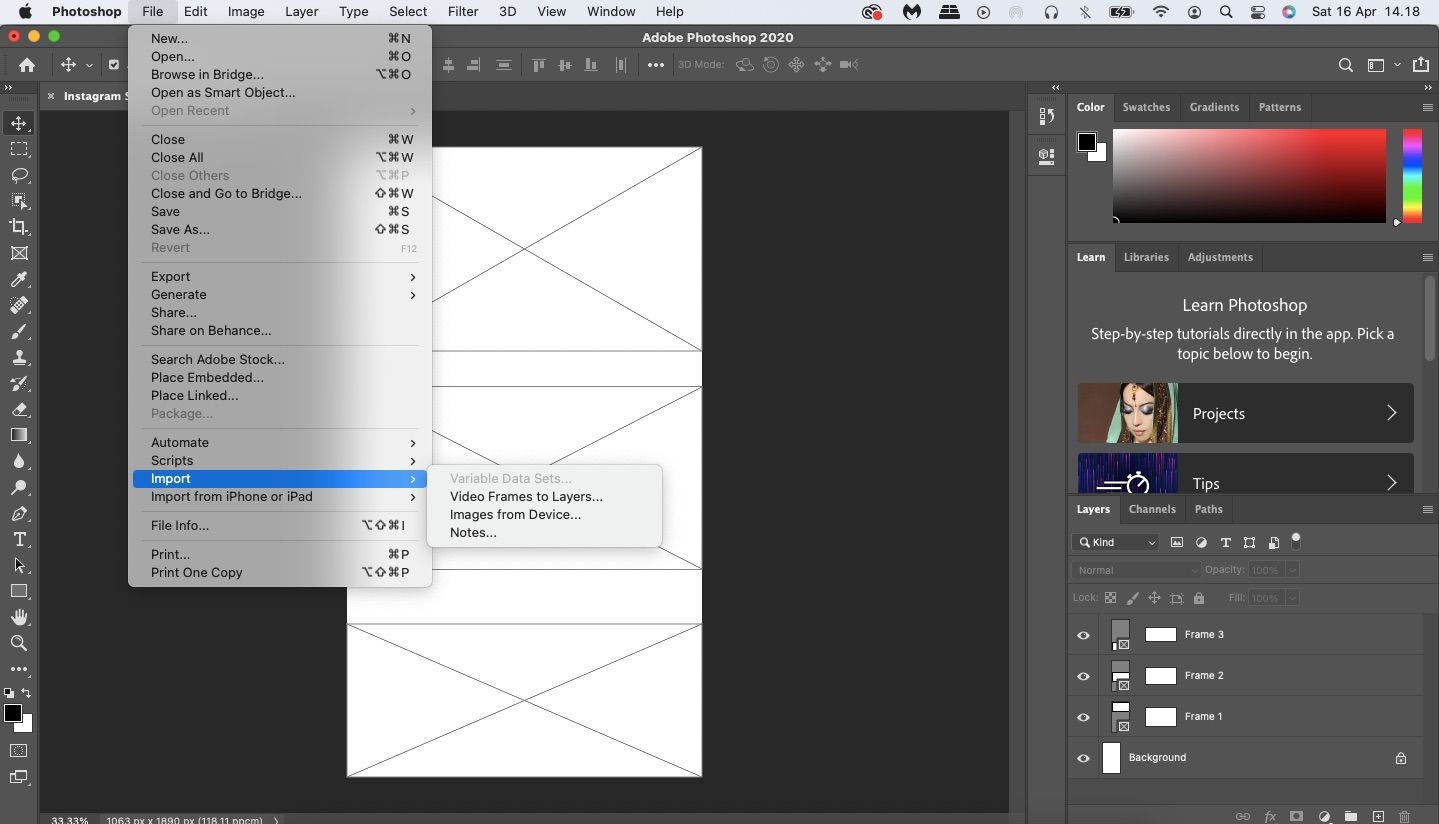Hide the Frame 3 layer
The height and width of the screenshot is (824, 1439).
pyautogui.click(x=1083, y=634)
